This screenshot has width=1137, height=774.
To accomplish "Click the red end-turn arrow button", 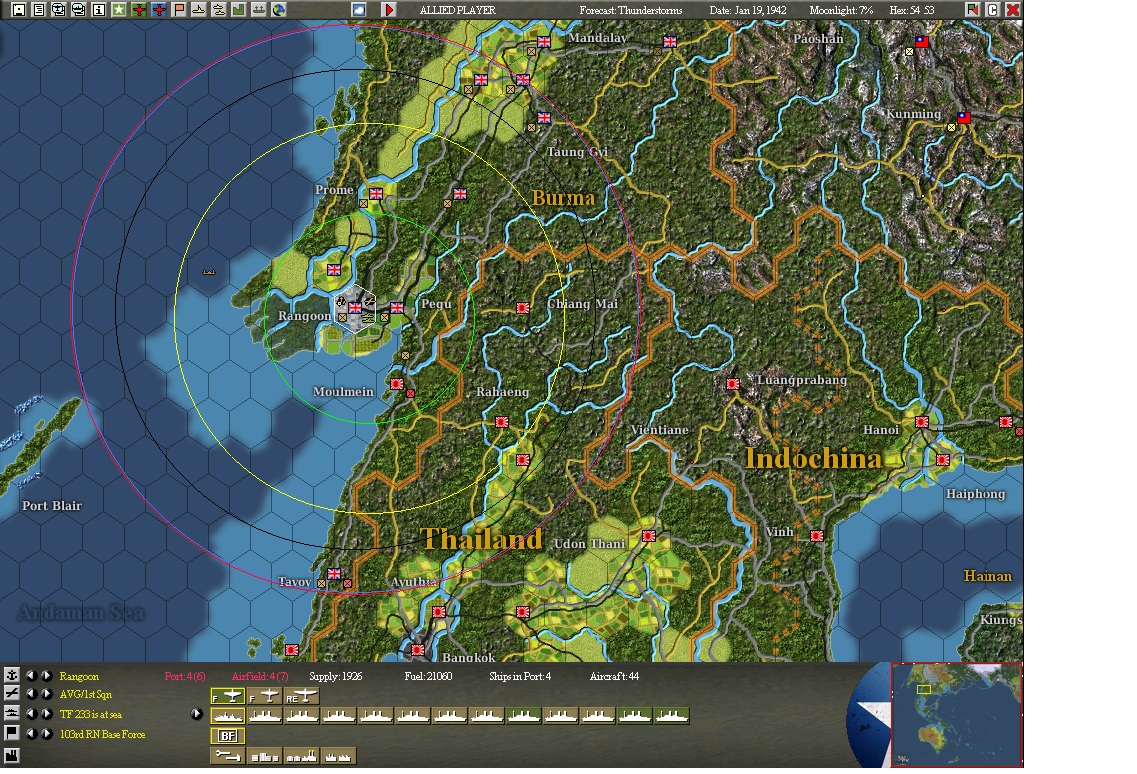I will [389, 9].
